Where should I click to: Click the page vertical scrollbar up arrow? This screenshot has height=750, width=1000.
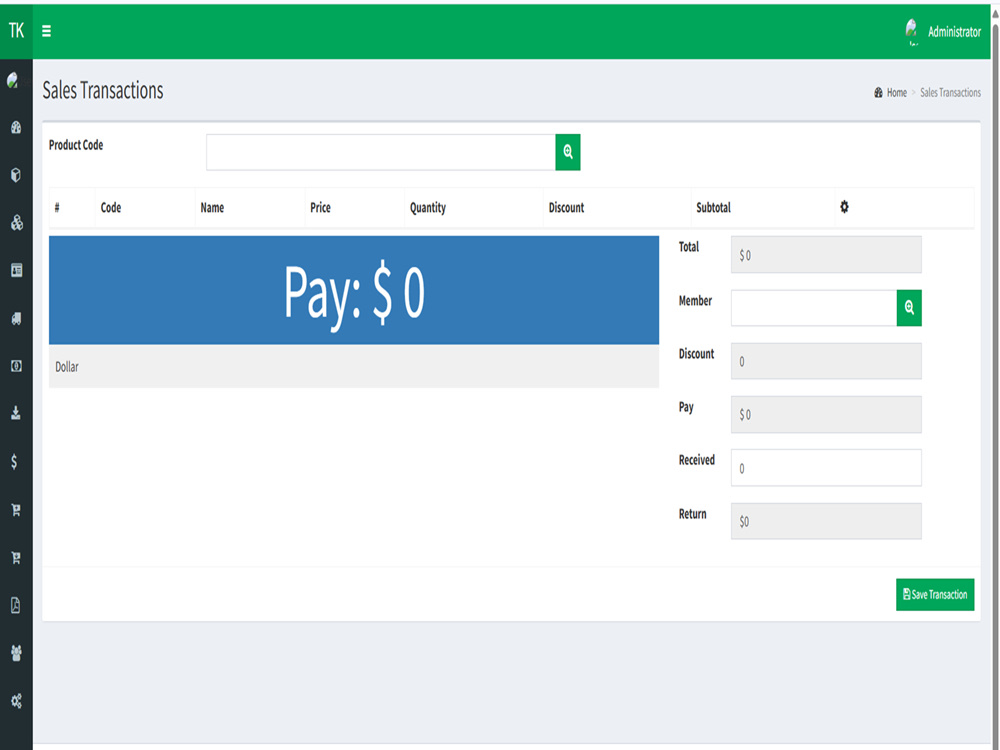click(995, 13)
